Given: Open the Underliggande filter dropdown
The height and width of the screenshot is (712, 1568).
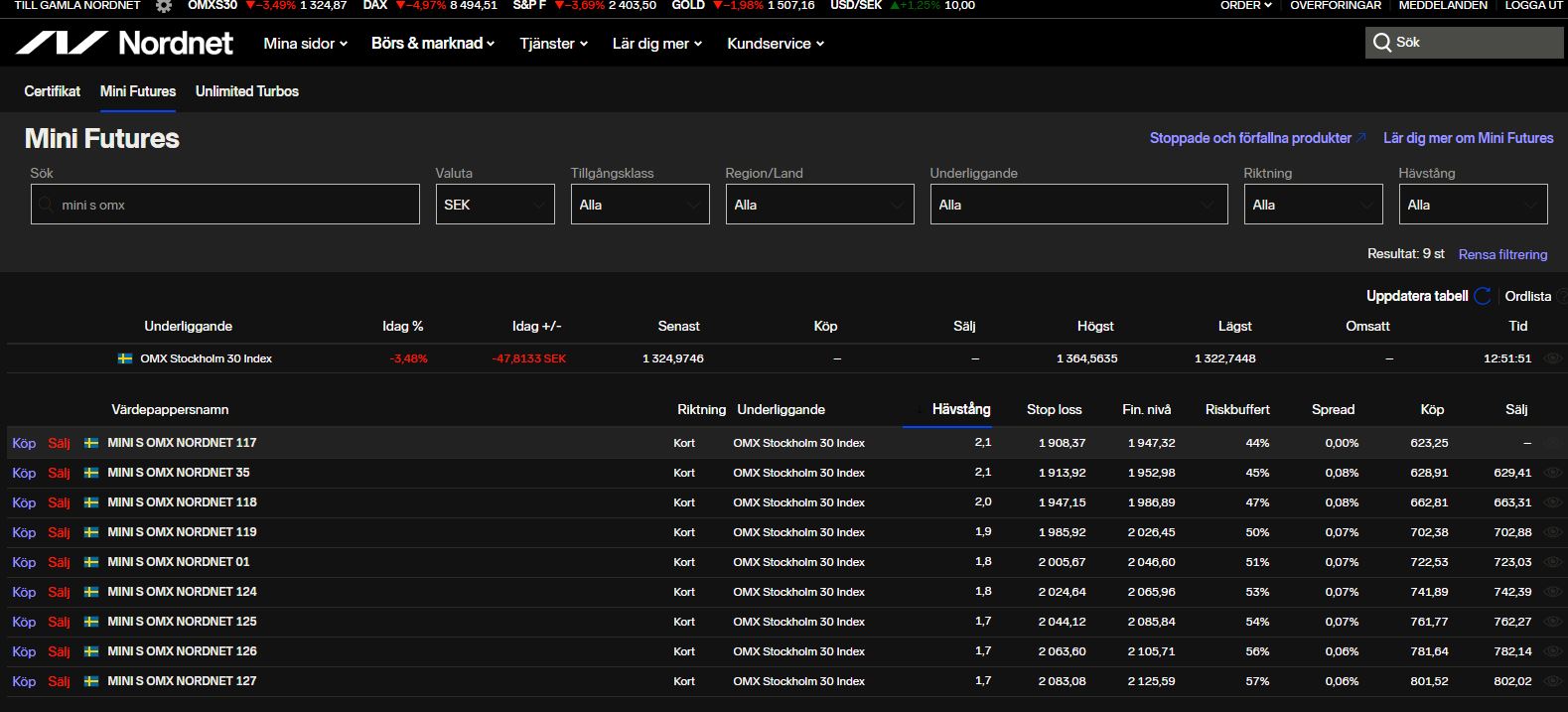Looking at the screenshot, I should coord(1078,205).
